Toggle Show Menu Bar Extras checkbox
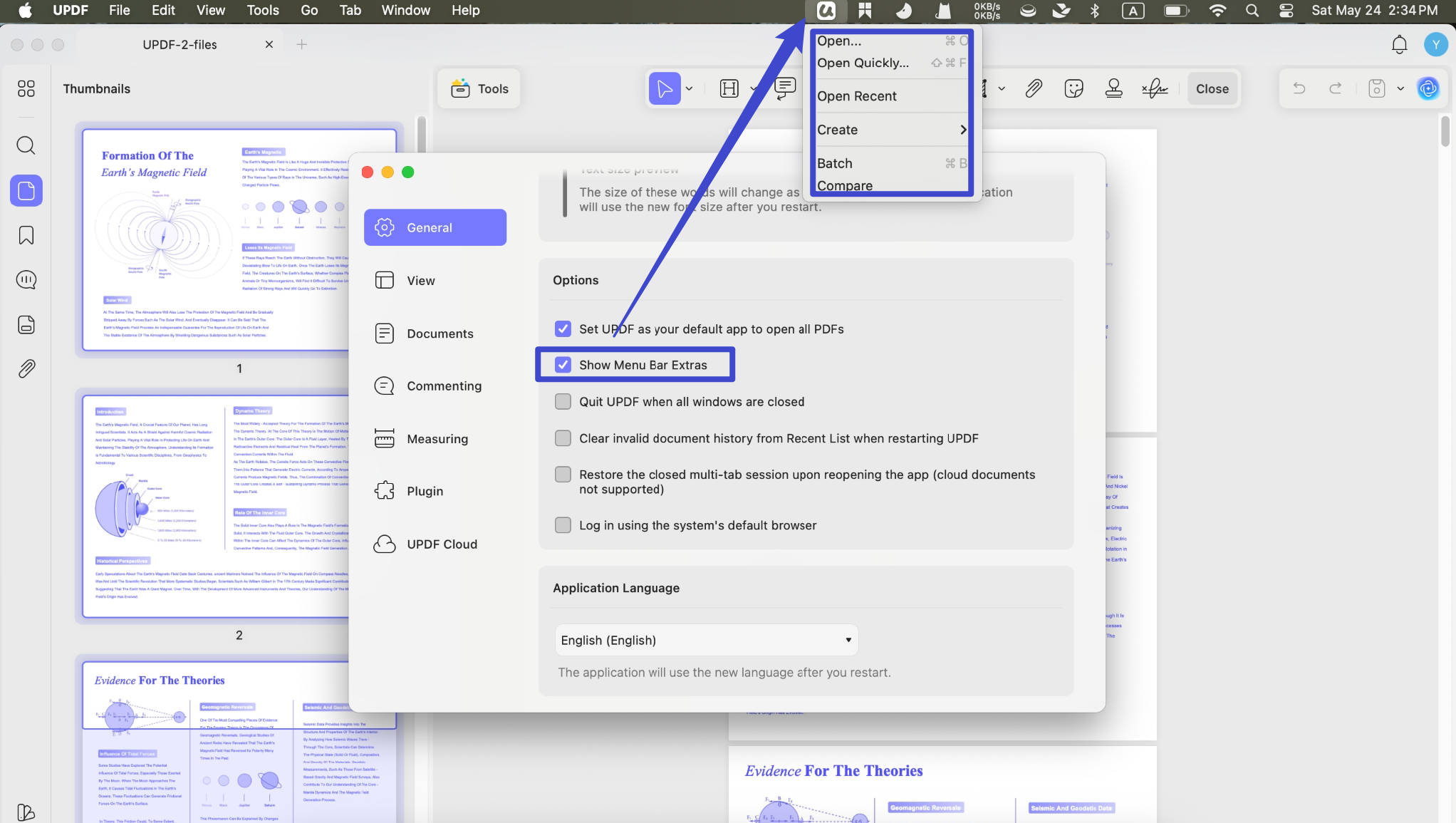The height and width of the screenshot is (823, 1456). click(563, 365)
